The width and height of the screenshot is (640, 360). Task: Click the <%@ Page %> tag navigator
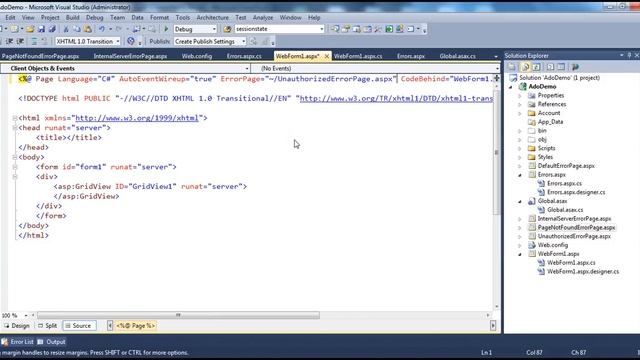point(136,326)
